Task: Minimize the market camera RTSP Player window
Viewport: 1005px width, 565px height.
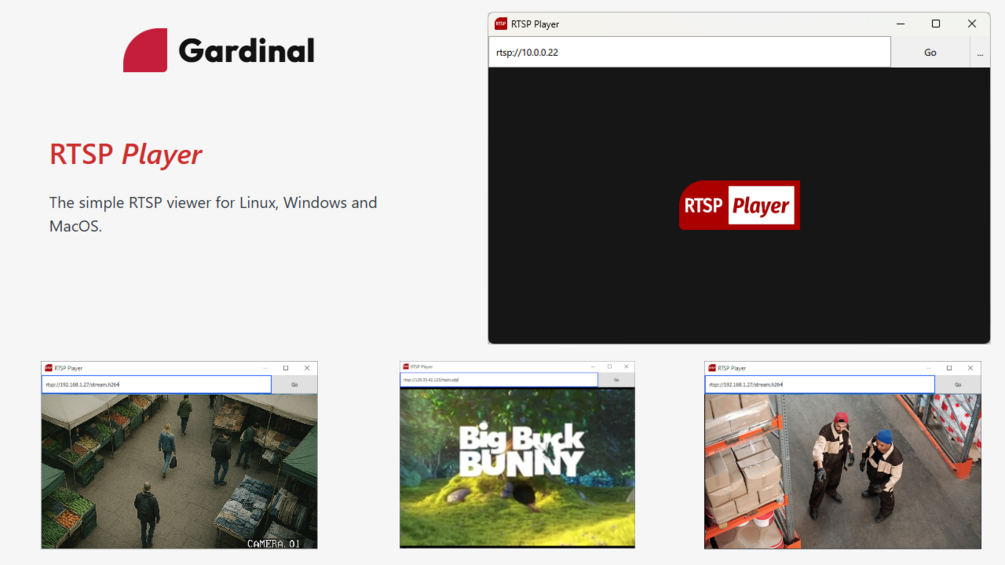Action: click(x=265, y=368)
